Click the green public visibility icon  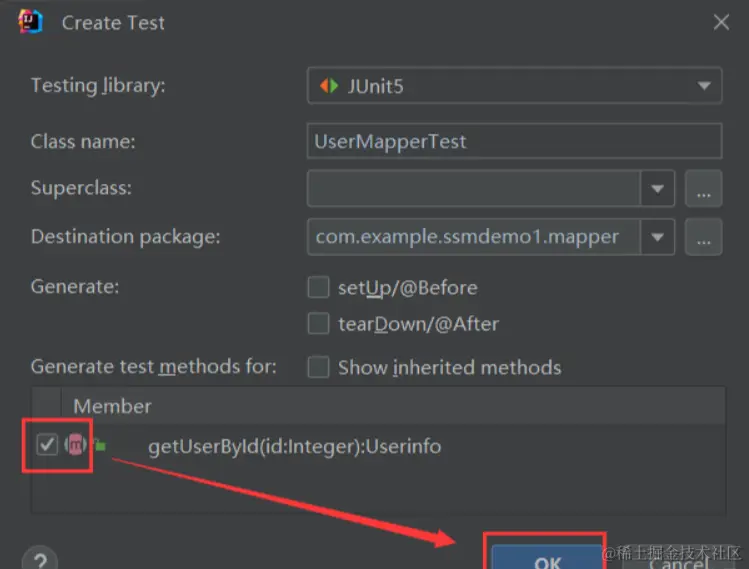[100, 445]
